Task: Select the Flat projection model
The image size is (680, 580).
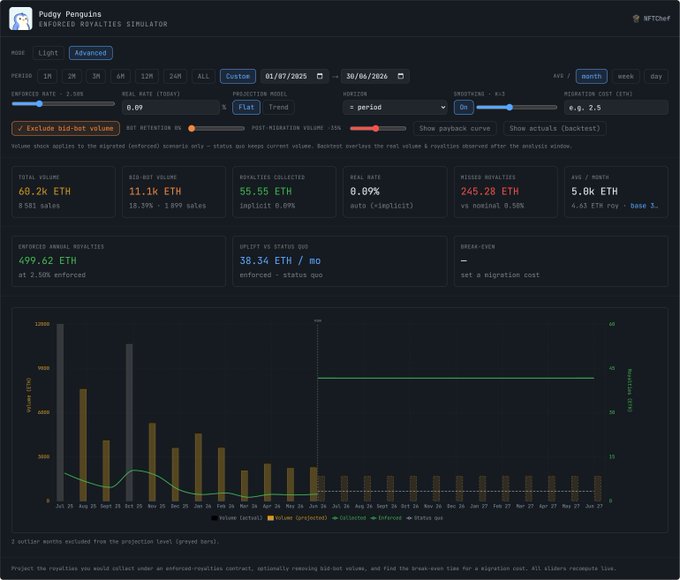Action: pos(246,107)
